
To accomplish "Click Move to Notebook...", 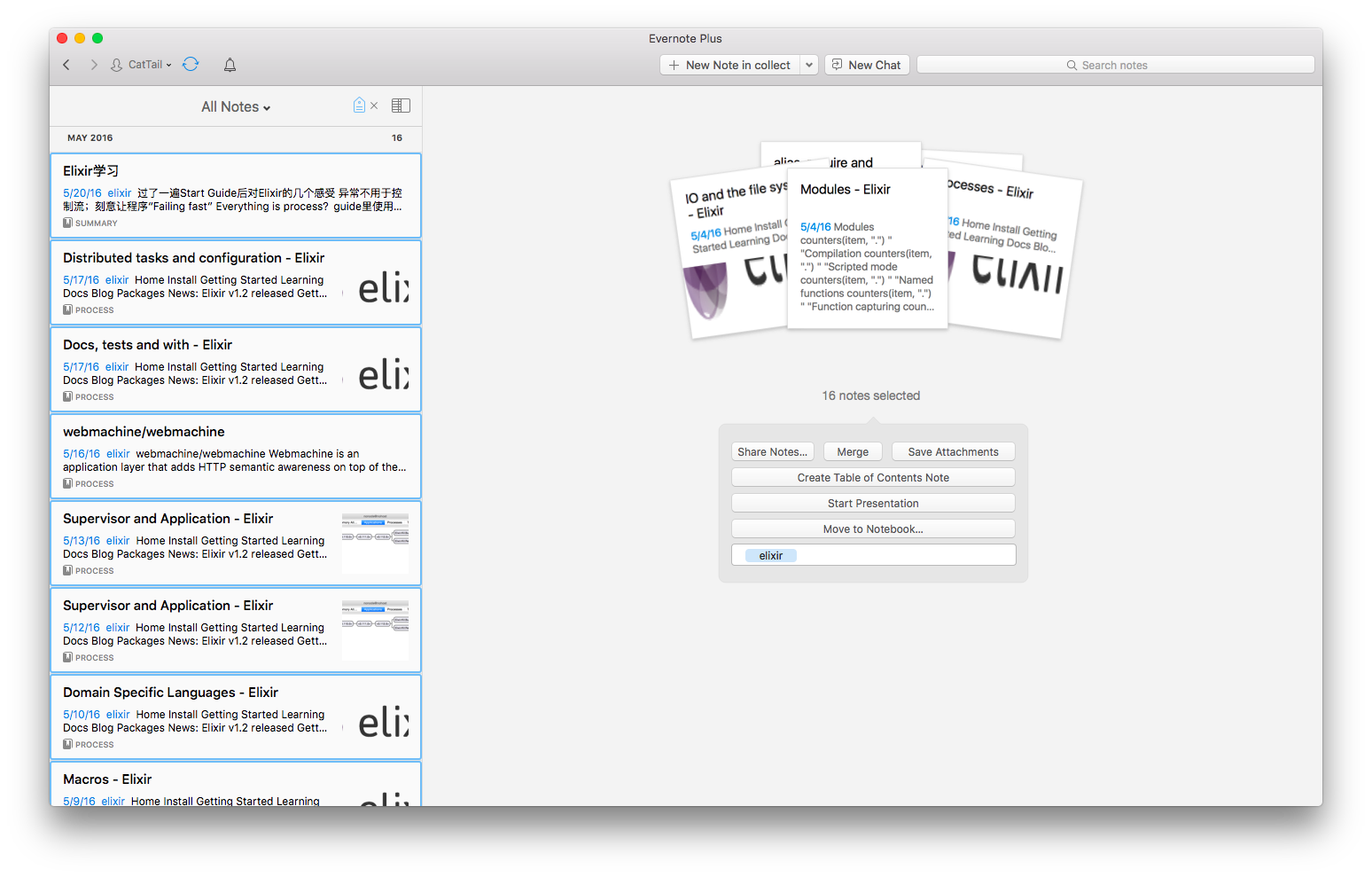I will tap(873, 529).
